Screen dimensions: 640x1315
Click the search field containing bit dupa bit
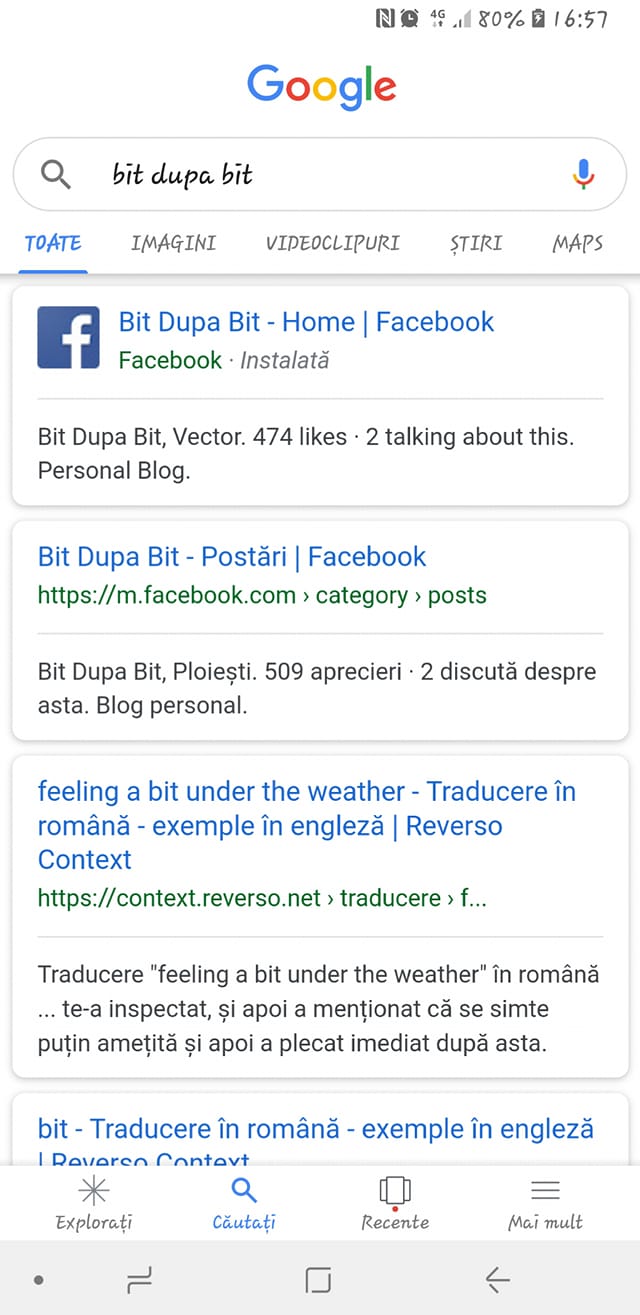pos(320,174)
